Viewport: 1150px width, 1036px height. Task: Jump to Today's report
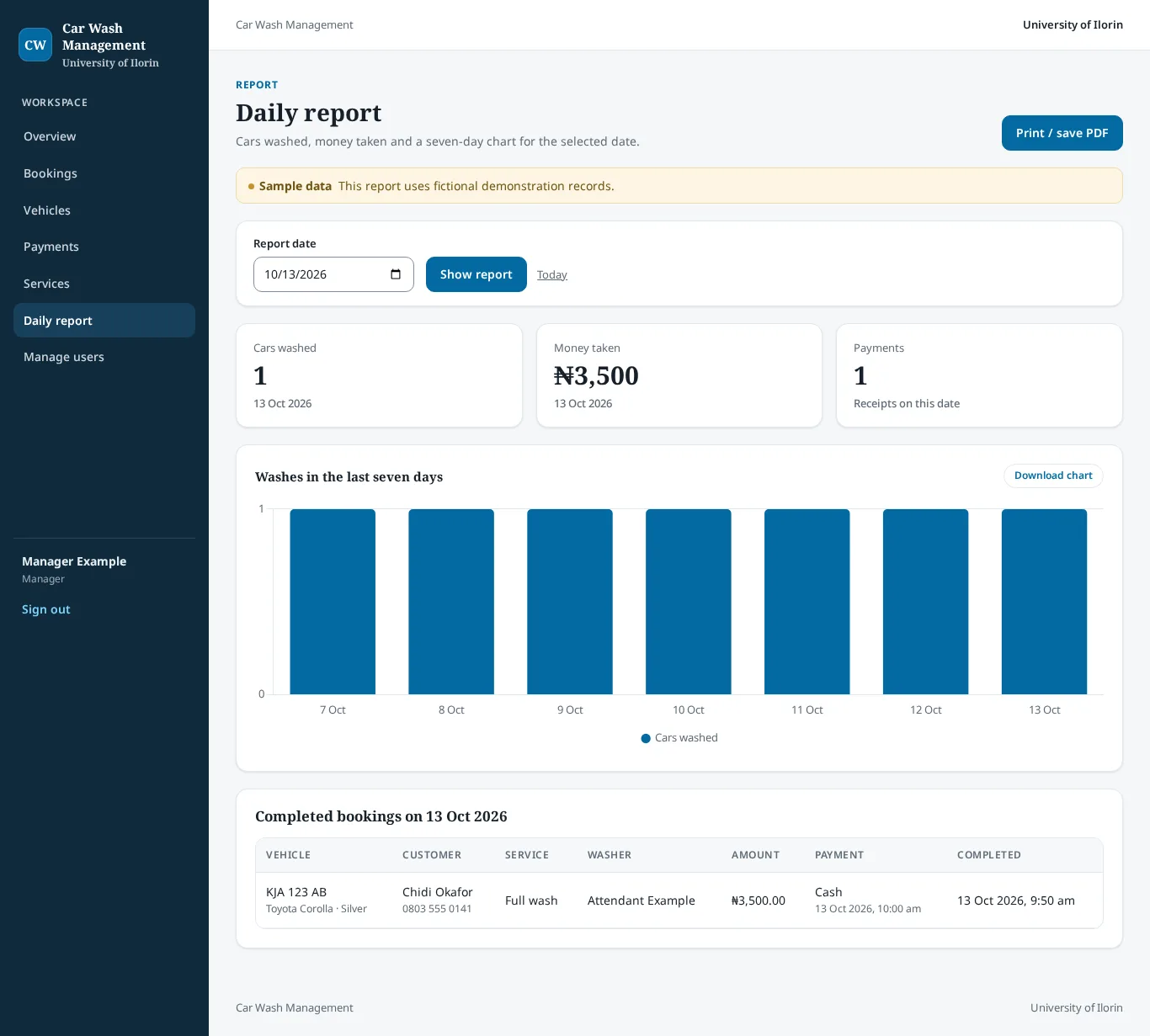click(x=552, y=274)
